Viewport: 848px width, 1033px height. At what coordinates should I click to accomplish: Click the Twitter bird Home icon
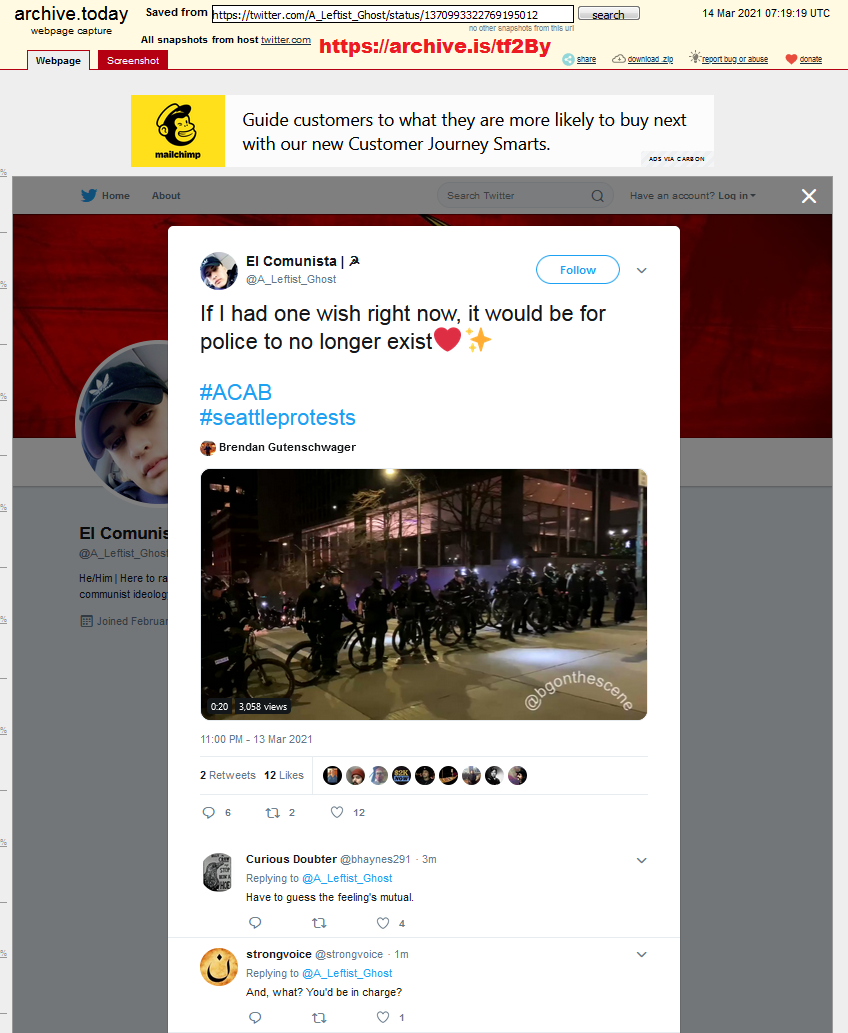point(89,196)
